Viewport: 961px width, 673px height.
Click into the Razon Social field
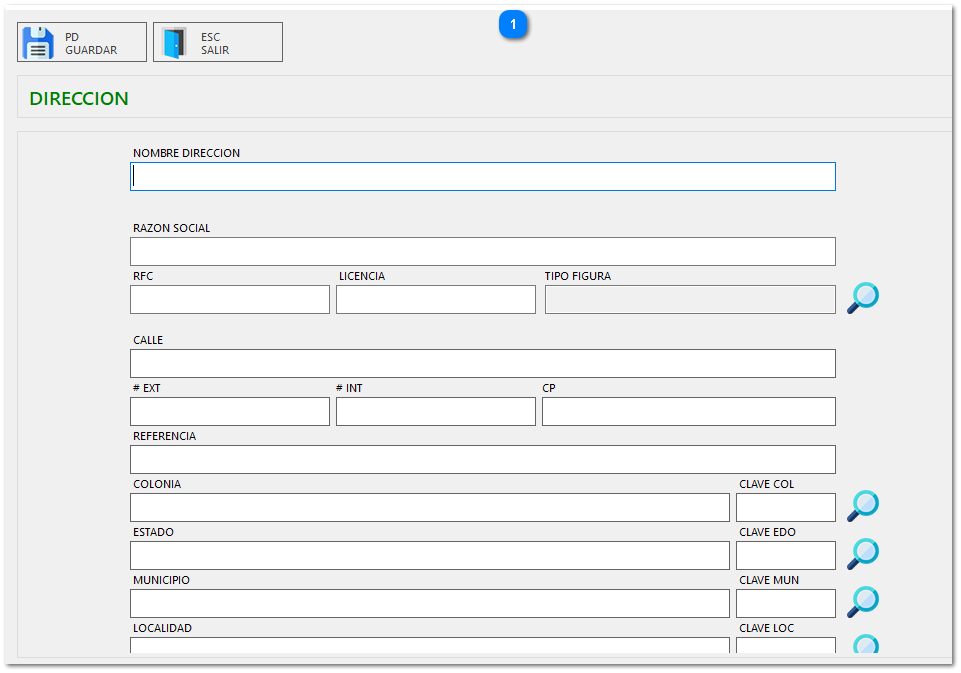pos(482,252)
